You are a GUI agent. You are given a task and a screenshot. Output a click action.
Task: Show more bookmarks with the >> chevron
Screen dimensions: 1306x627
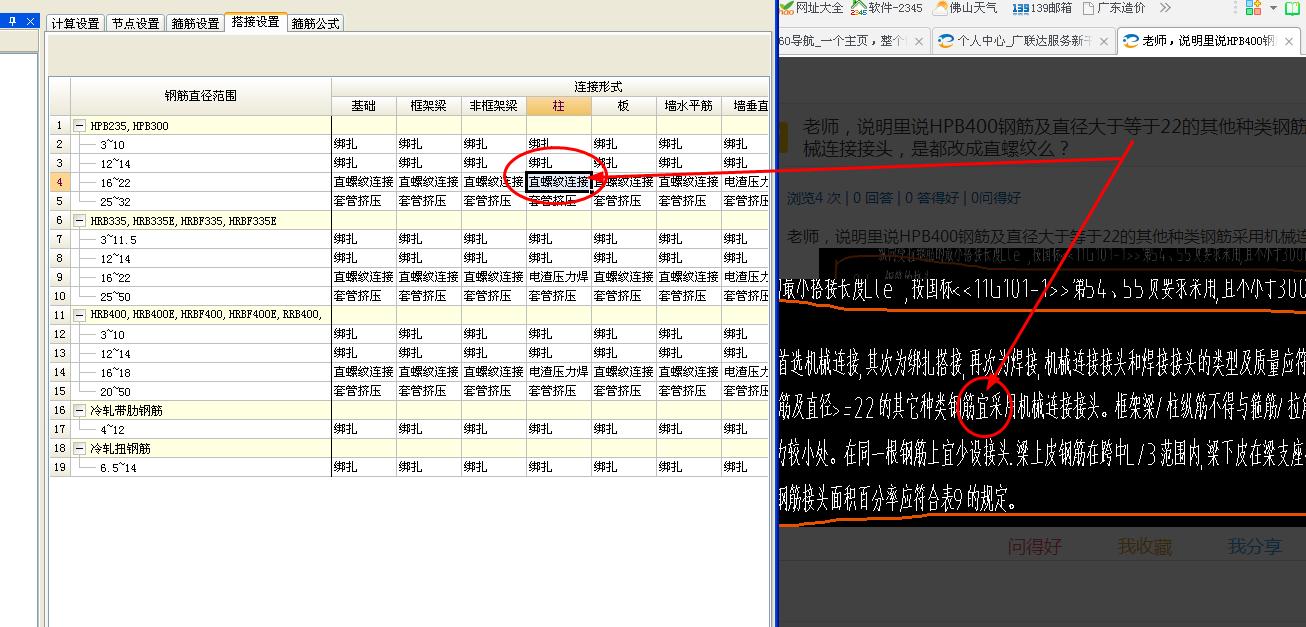point(1165,8)
